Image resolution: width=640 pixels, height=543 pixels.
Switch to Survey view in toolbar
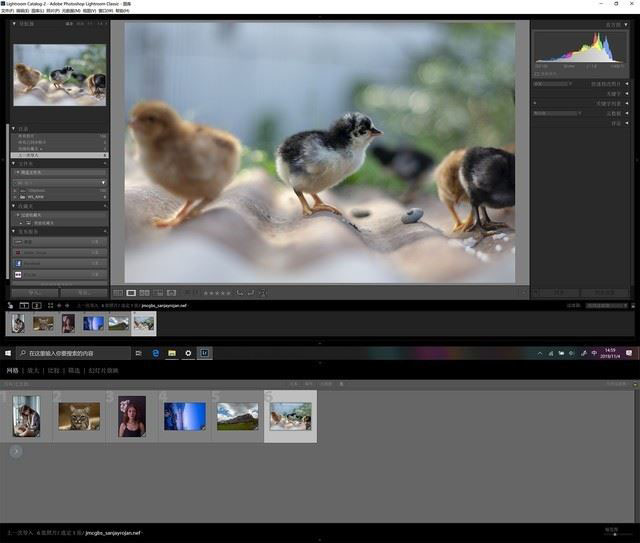tap(158, 293)
